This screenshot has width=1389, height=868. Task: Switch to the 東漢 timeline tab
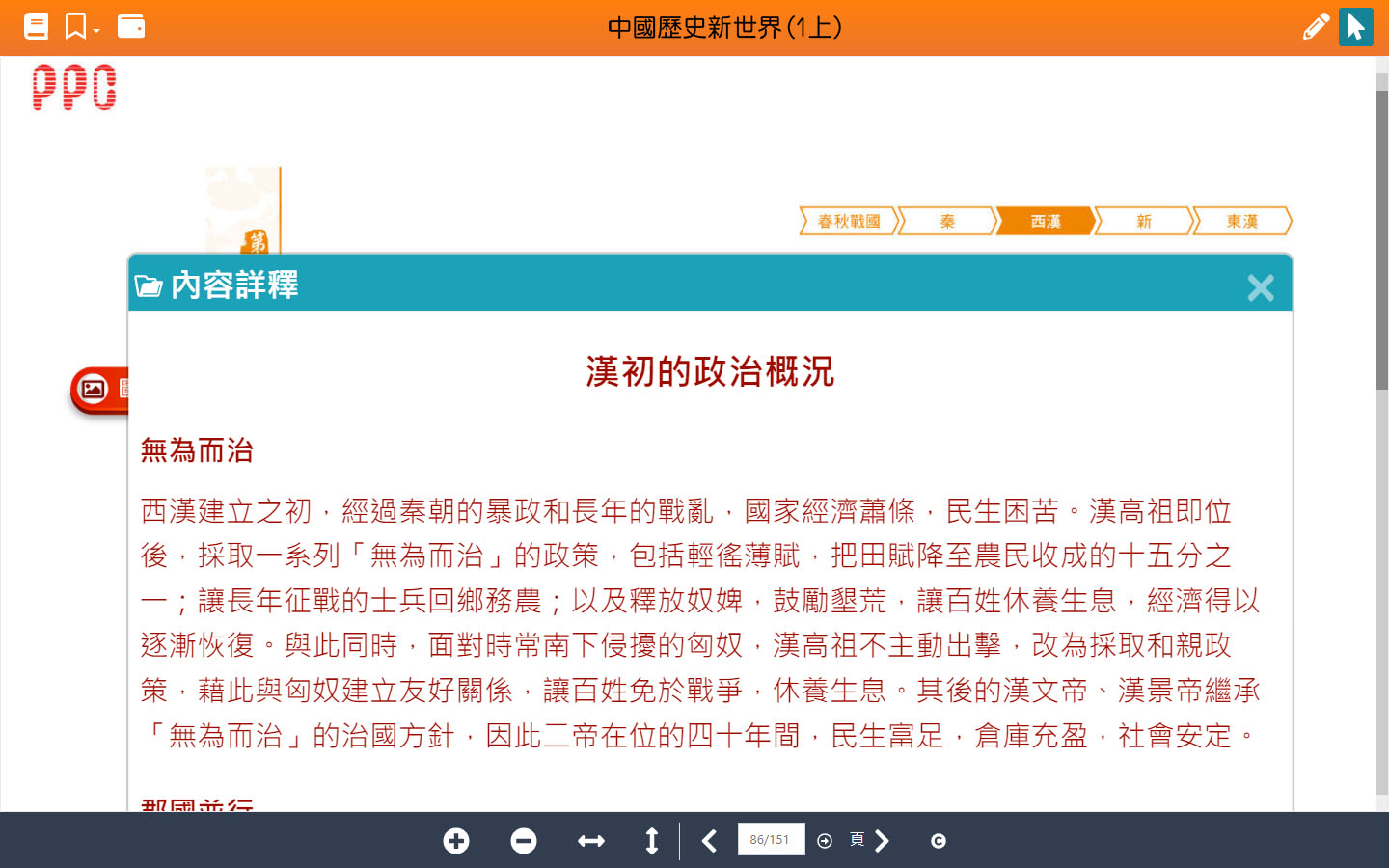(1241, 222)
